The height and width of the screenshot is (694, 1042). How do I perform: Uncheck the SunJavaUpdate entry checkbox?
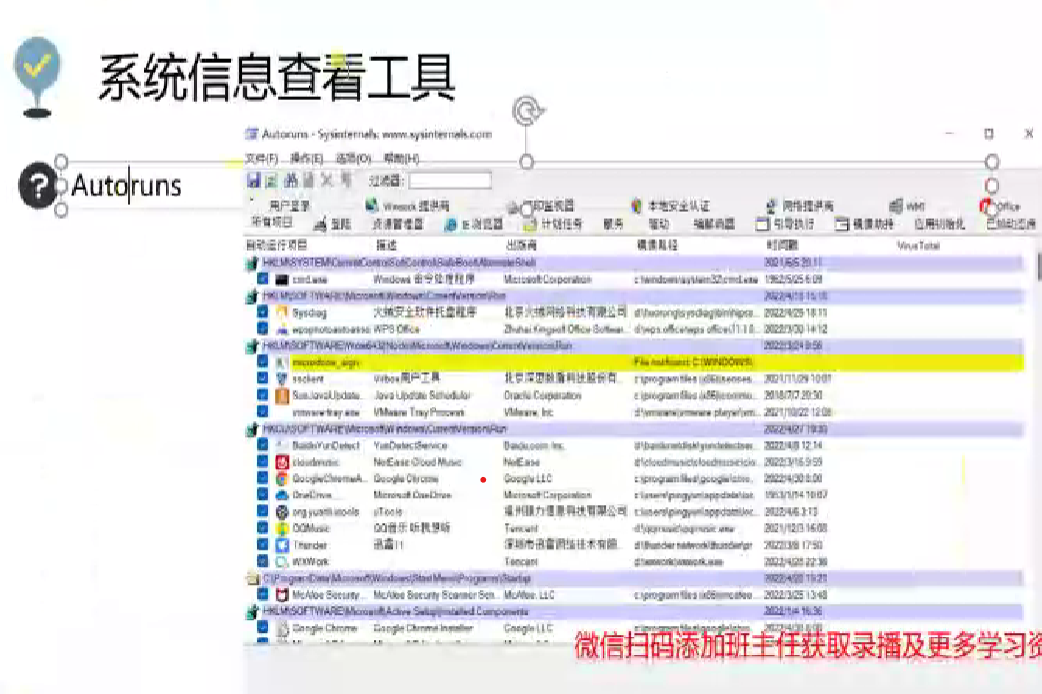263,395
